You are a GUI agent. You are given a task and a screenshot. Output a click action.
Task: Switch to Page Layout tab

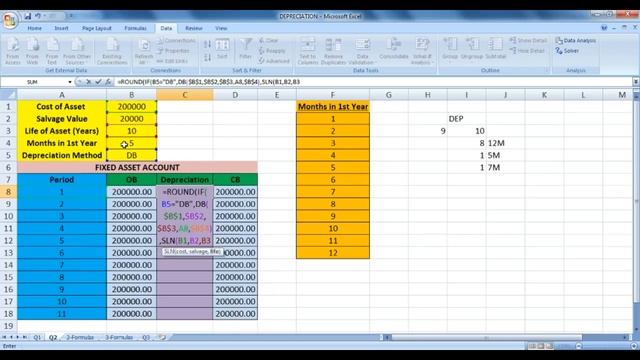pyautogui.click(x=97, y=28)
